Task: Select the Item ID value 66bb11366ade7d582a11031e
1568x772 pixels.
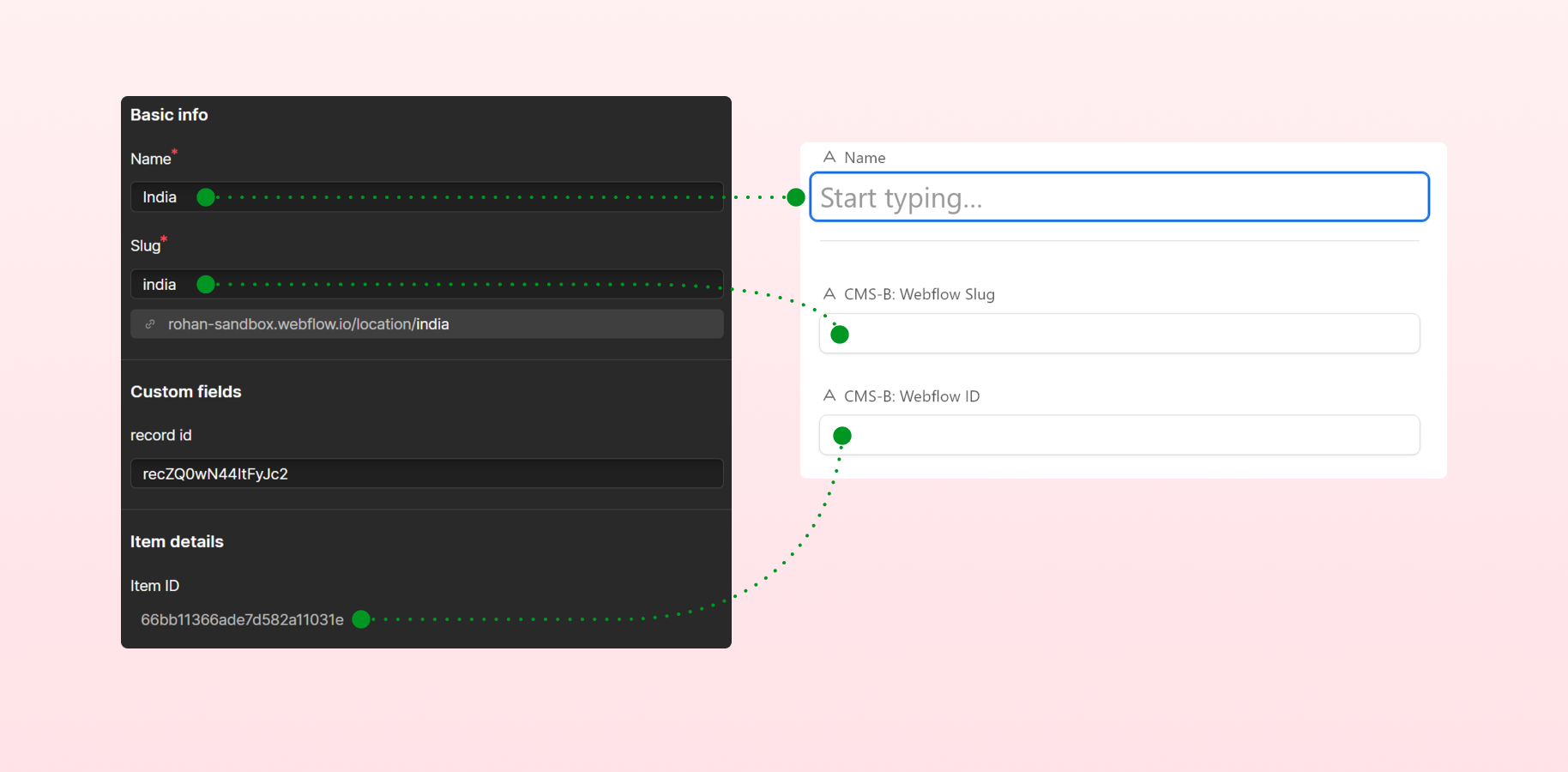Action: 242,619
